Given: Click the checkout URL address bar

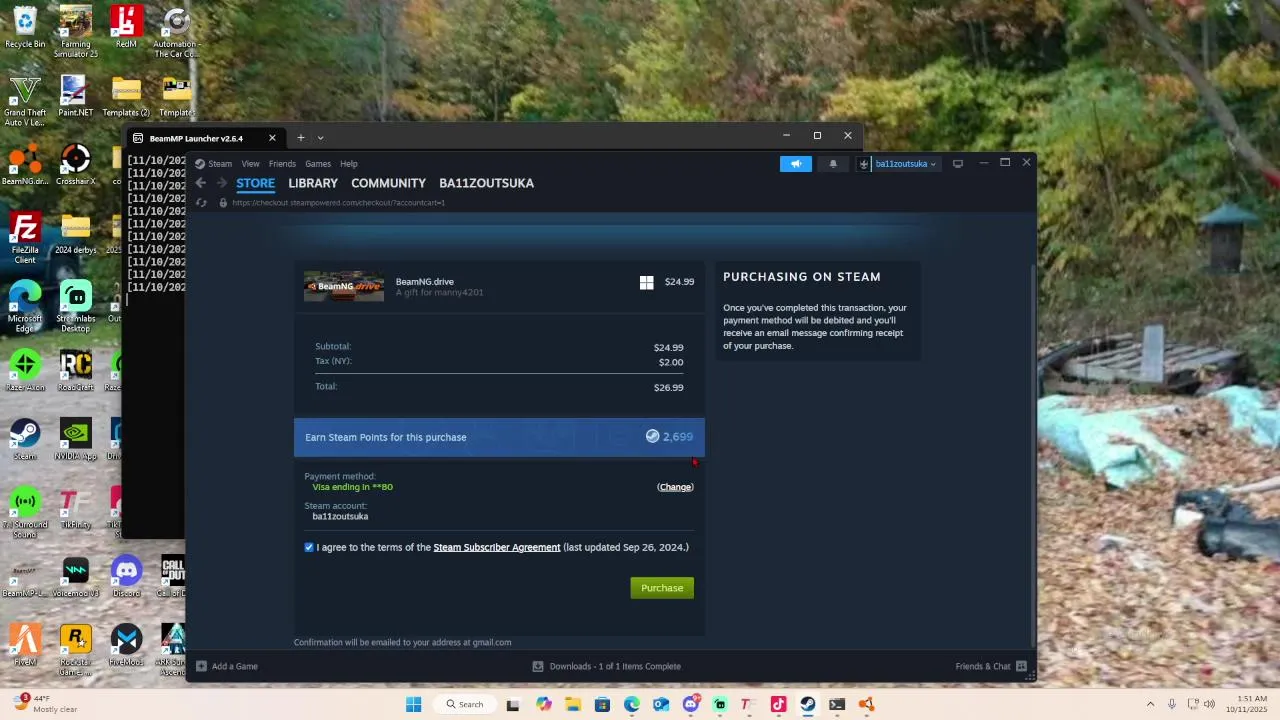Looking at the screenshot, I should [338, 203].
